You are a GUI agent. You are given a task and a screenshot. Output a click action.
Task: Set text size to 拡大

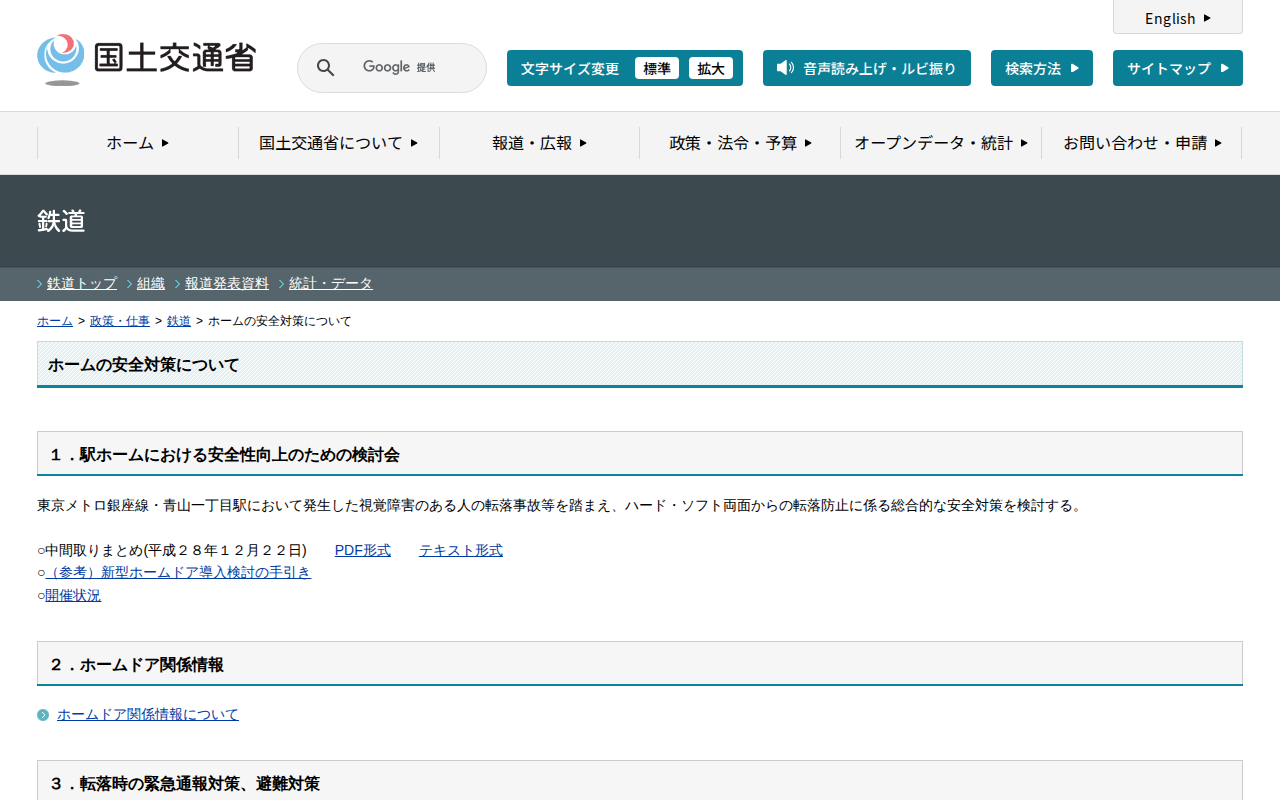(710, 68)
